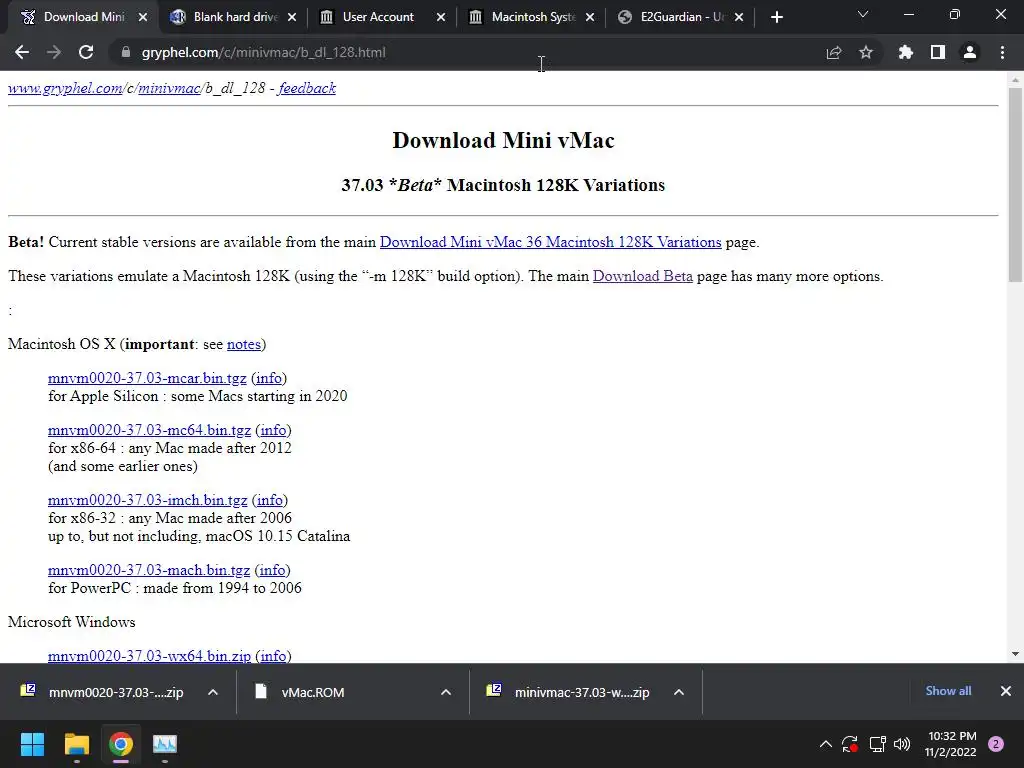1024x768 pixels.
Task: Share this page using the share icon
Action: tap(834, 52)
